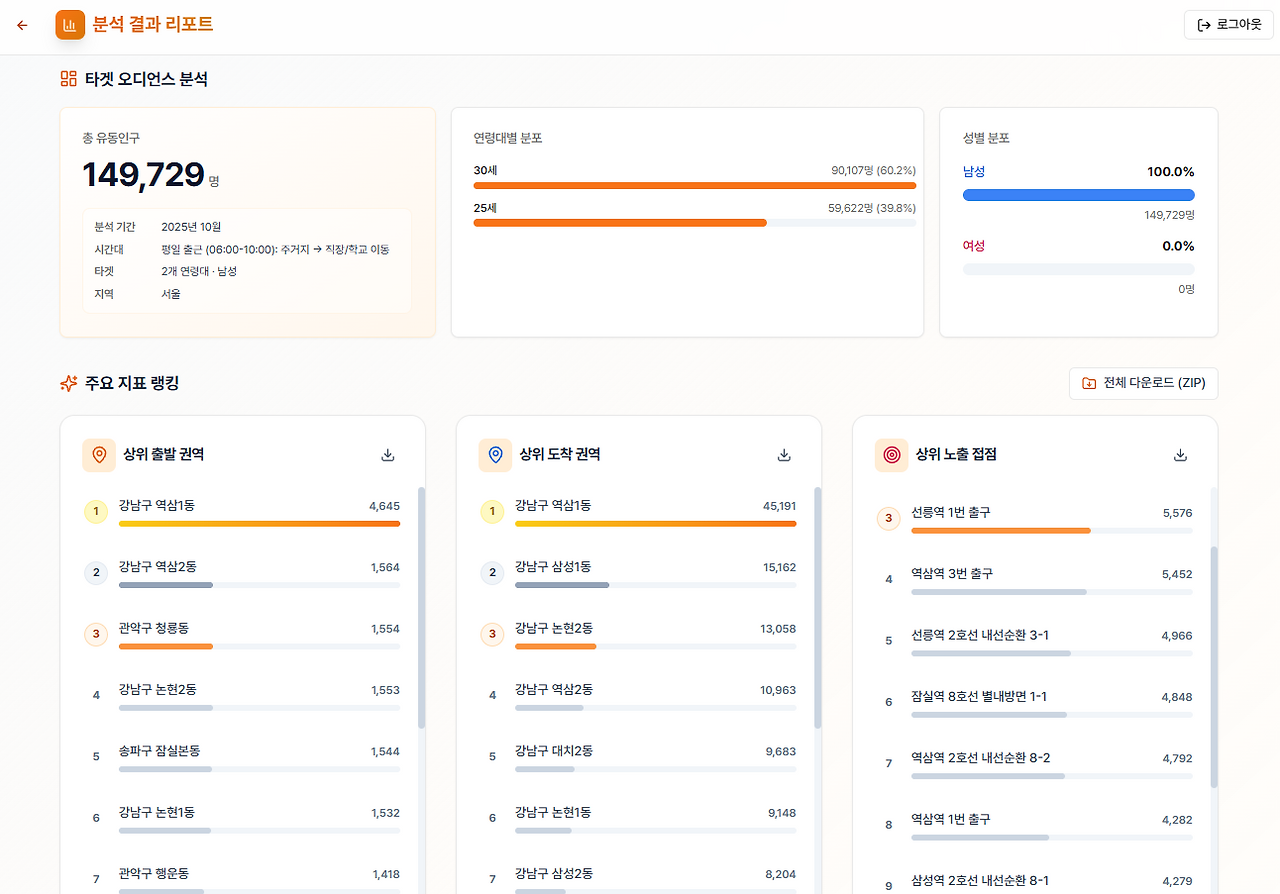Click the orange chart logo beside 분석 결과 리포트

coord(70,25)
